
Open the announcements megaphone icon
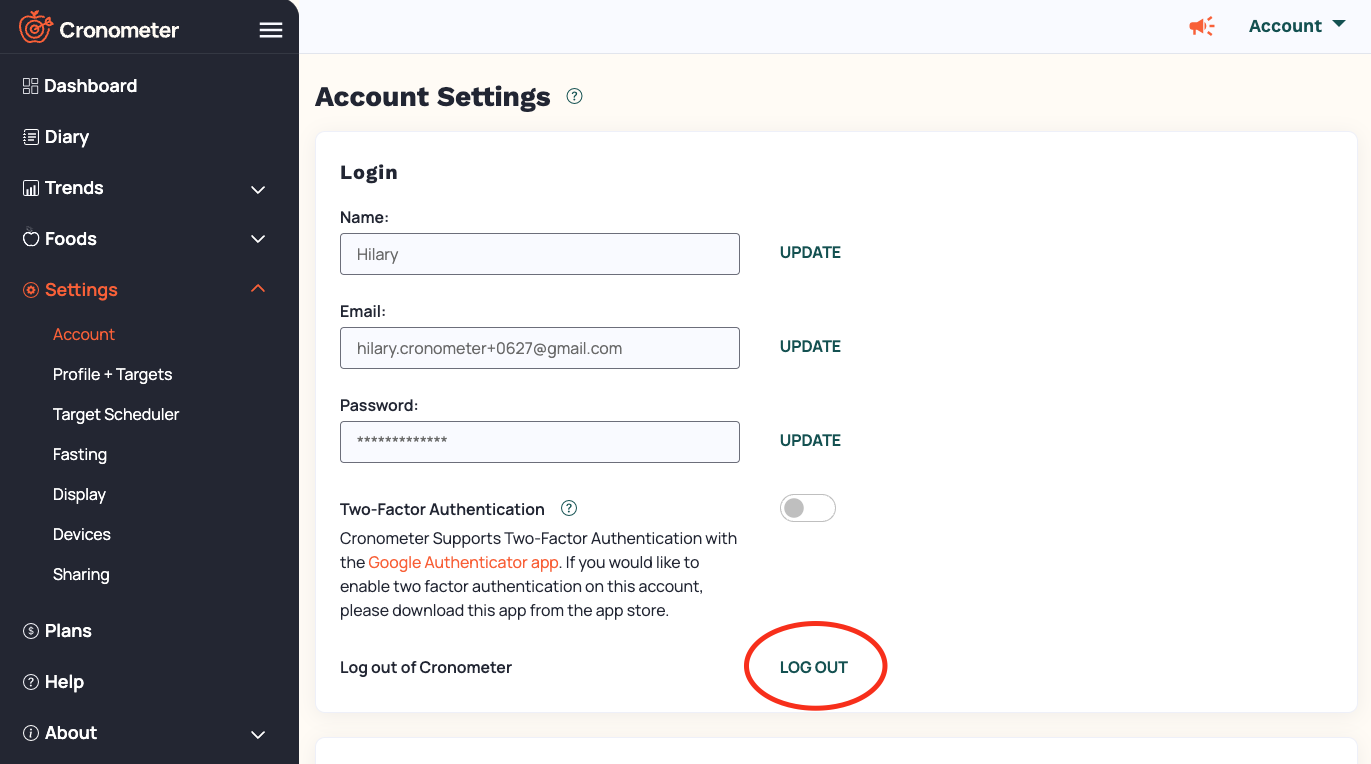coord(1201,27)
